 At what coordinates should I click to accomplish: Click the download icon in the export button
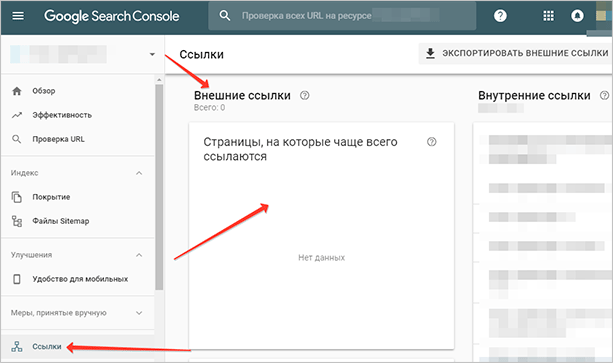pyautogui.click(x=430, y=53)
